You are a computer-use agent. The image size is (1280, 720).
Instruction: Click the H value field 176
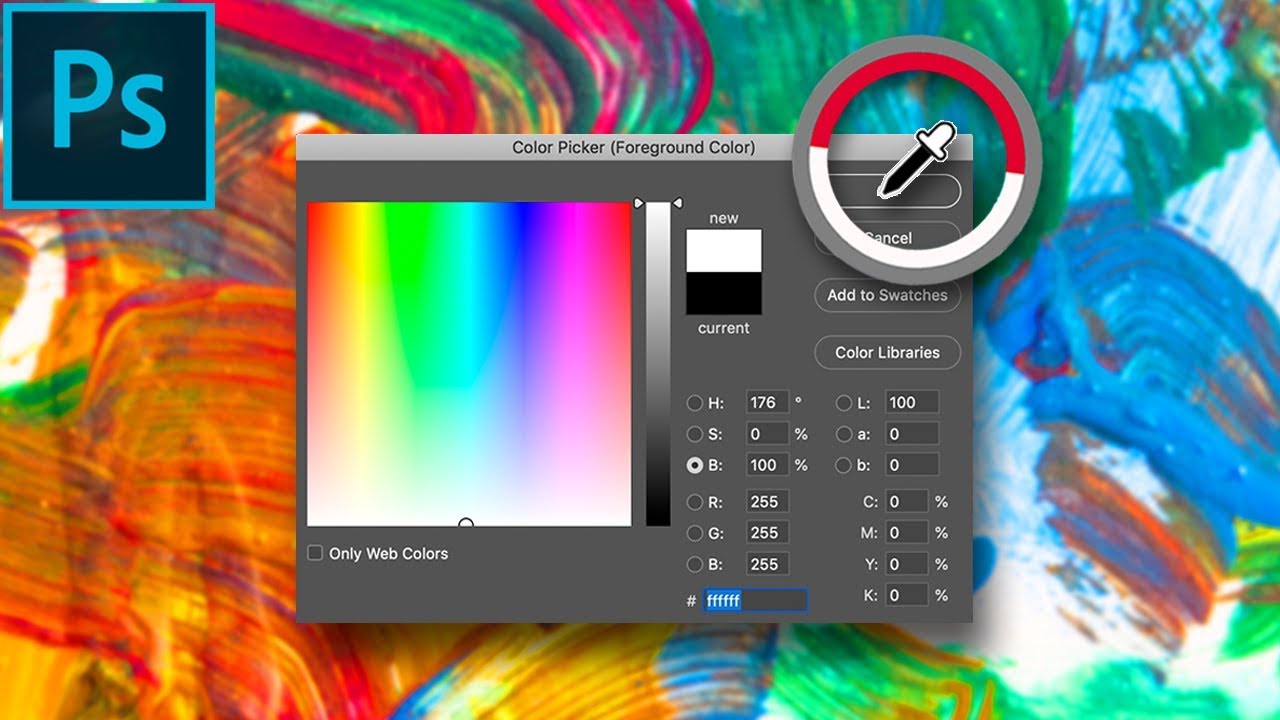[x=767, y=403]
